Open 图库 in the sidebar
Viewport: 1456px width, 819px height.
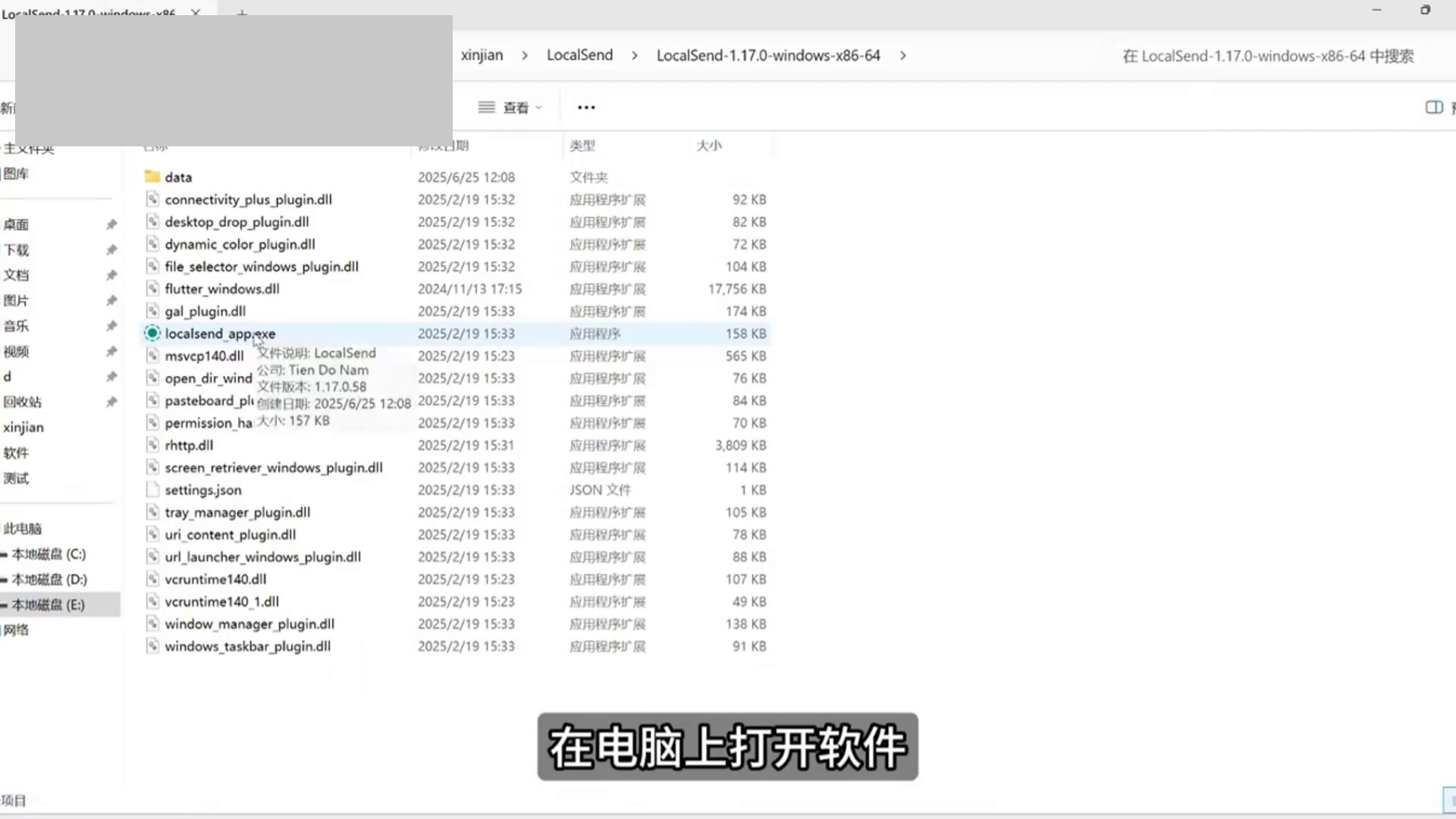(x=16, y=174)
